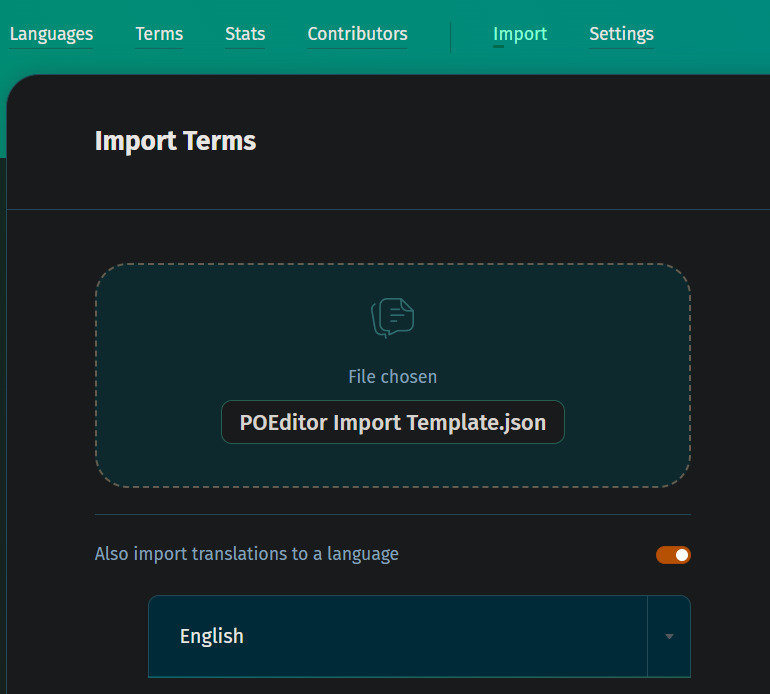
Task: Click the divider line above translations option
Action: 392,514
